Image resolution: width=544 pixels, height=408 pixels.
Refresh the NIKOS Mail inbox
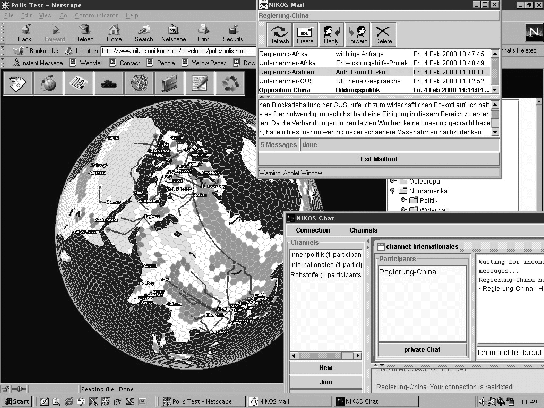point(280,34)
